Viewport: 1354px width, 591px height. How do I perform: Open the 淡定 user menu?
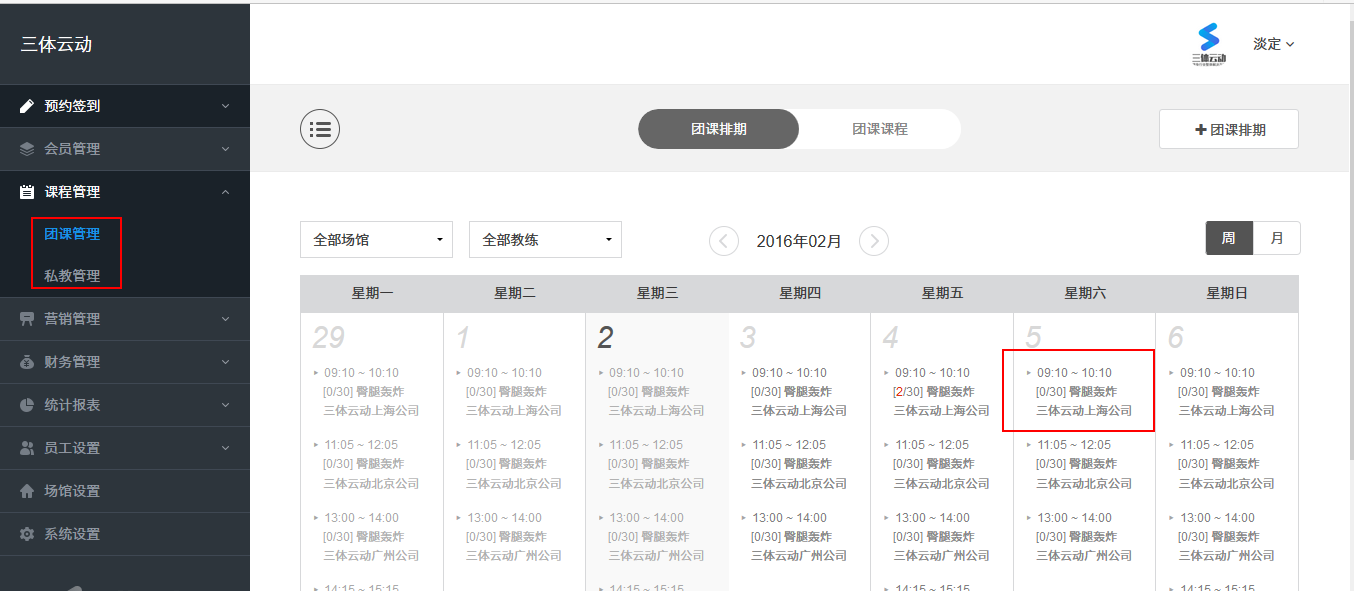[x=1273, y=44]
